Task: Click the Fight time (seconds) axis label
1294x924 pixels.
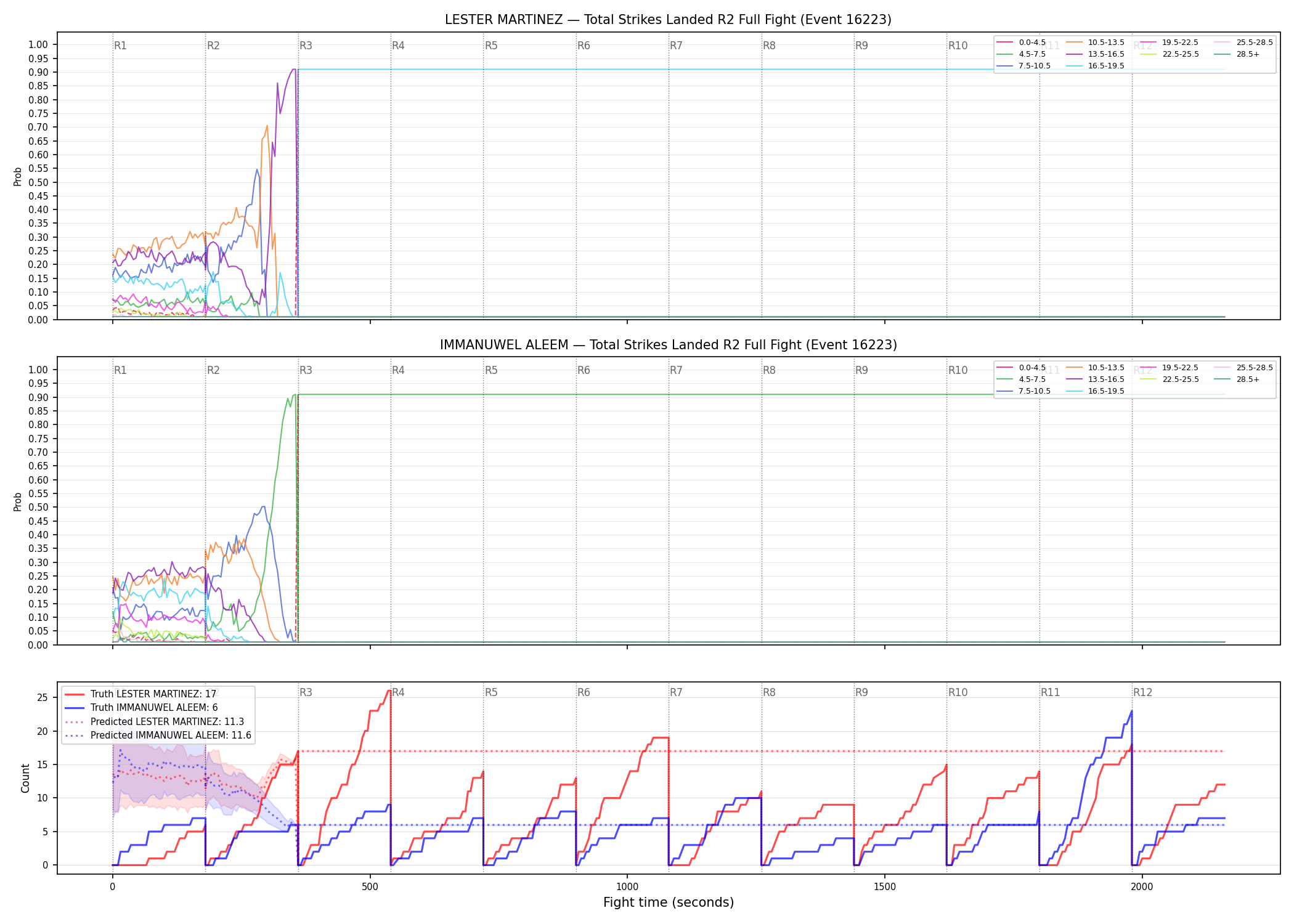Action: (x=669, y=902)
